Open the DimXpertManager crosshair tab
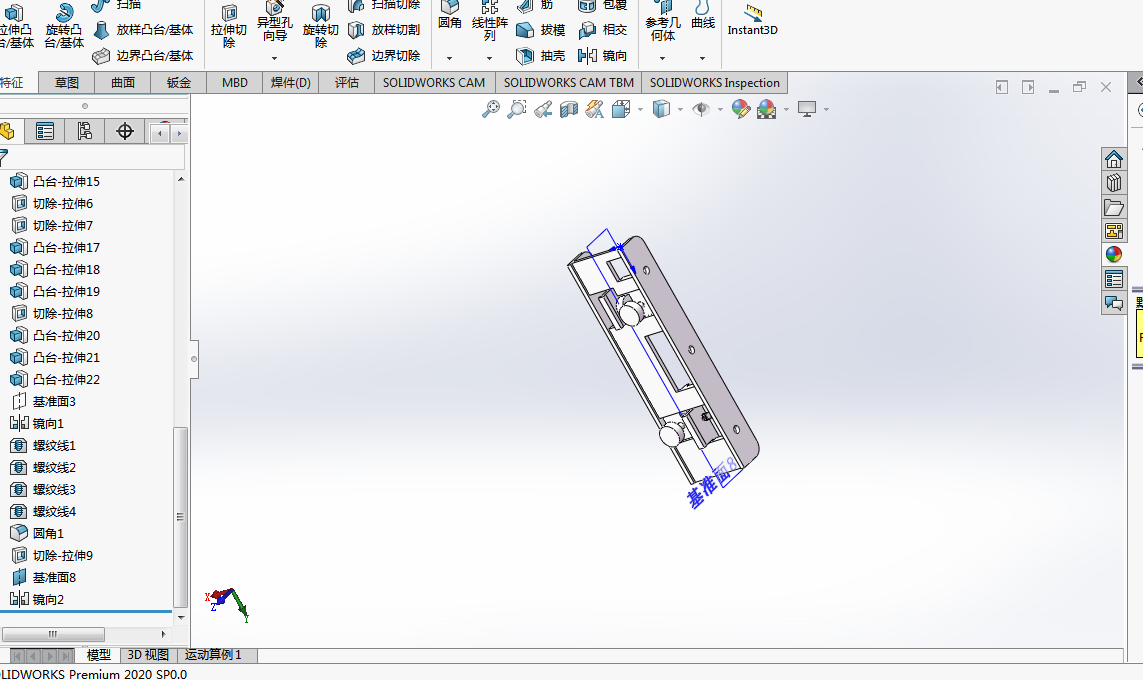Screen dimensions: 1143x680 click(125, 132)
